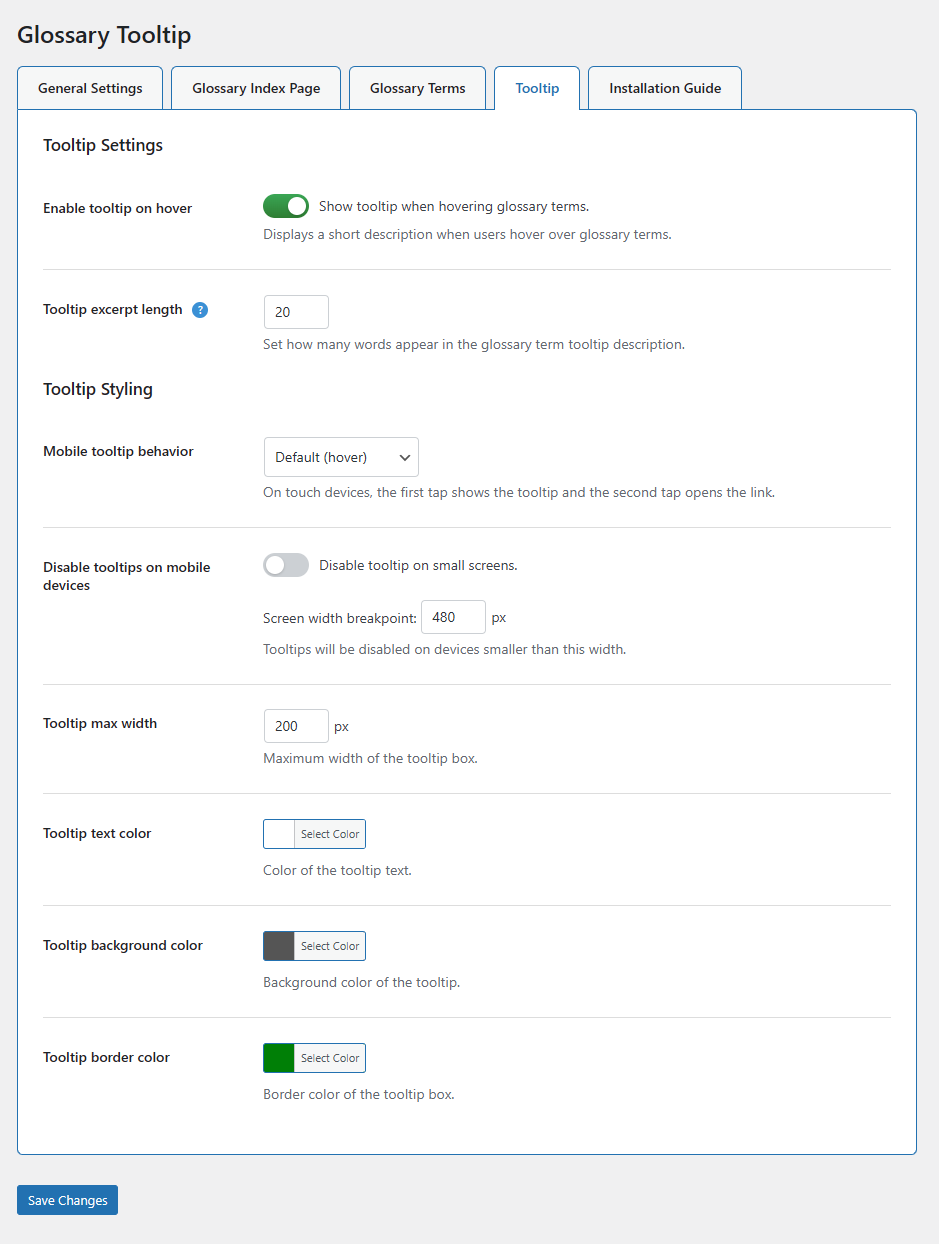Focus the Tooltip excerpt length input field
Screen dimensions: 939x1244
point(296,312)
